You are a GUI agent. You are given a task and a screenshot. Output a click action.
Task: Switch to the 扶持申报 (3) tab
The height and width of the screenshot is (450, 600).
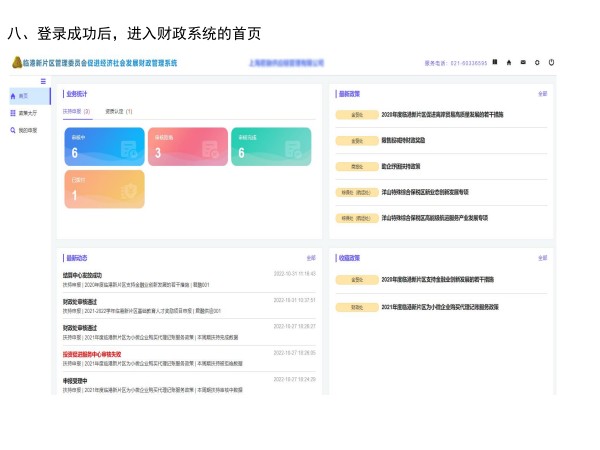[x=77, y=111]
